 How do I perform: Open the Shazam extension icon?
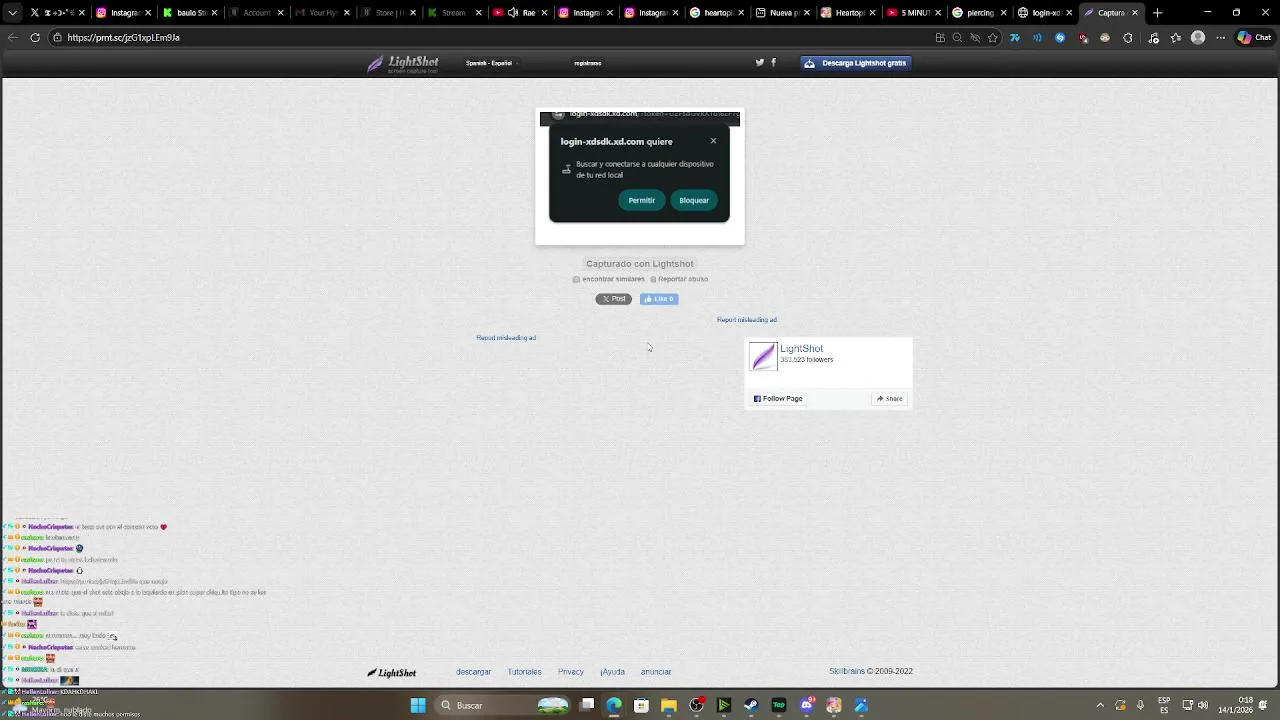coord(1060,38)
